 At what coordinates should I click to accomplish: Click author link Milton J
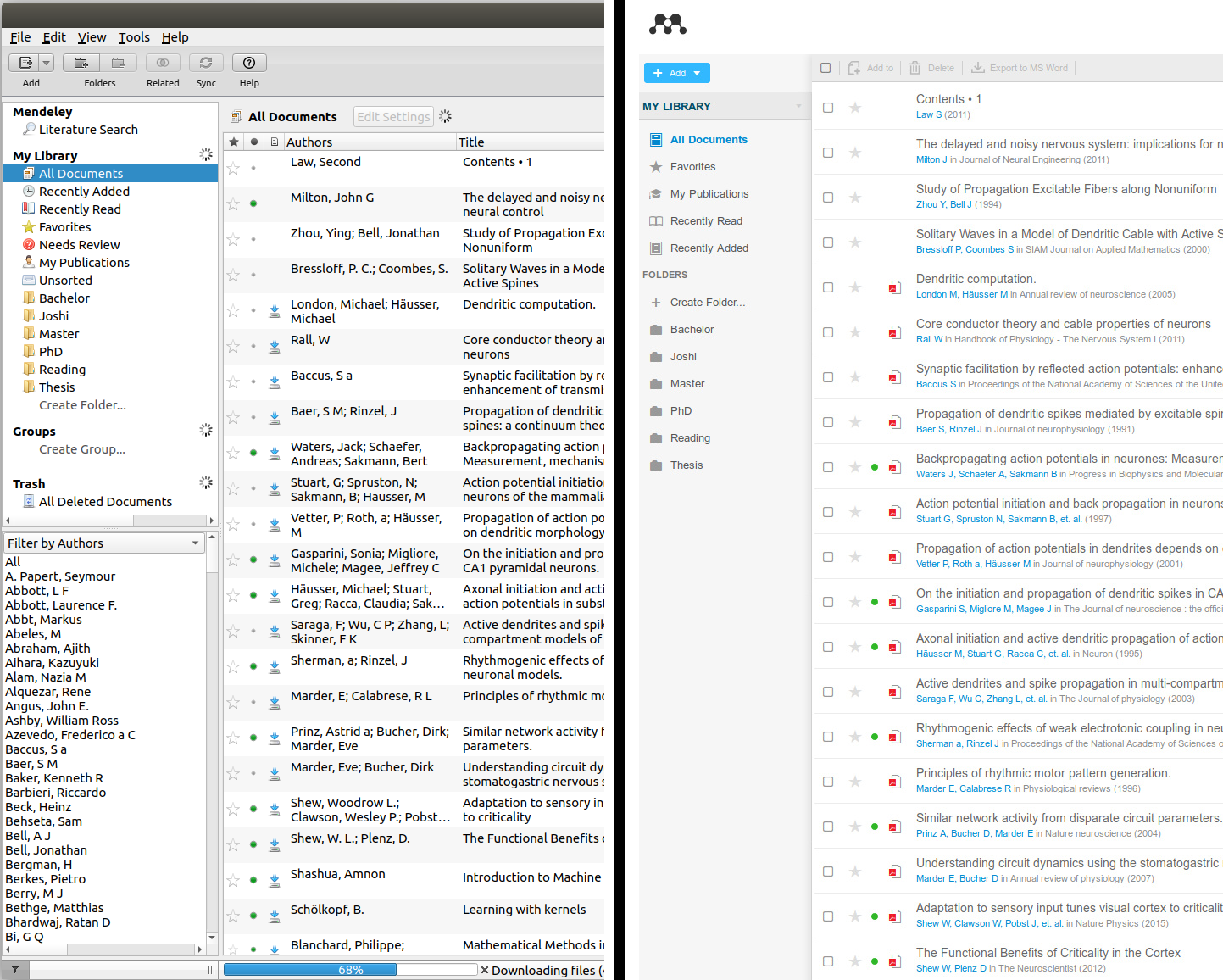[931, 160]
